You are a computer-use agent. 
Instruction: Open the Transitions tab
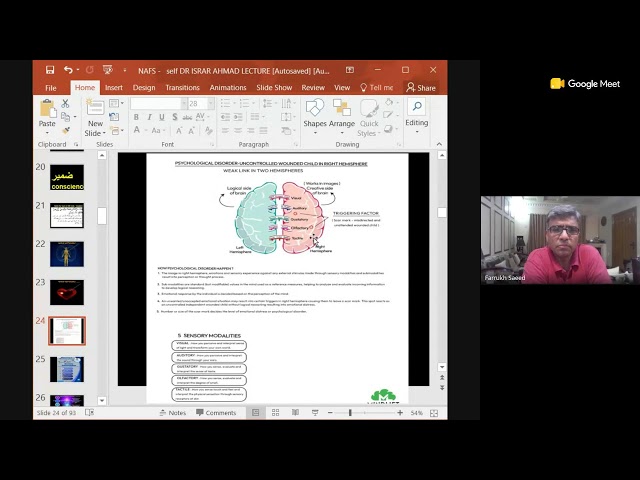[182, 87]
